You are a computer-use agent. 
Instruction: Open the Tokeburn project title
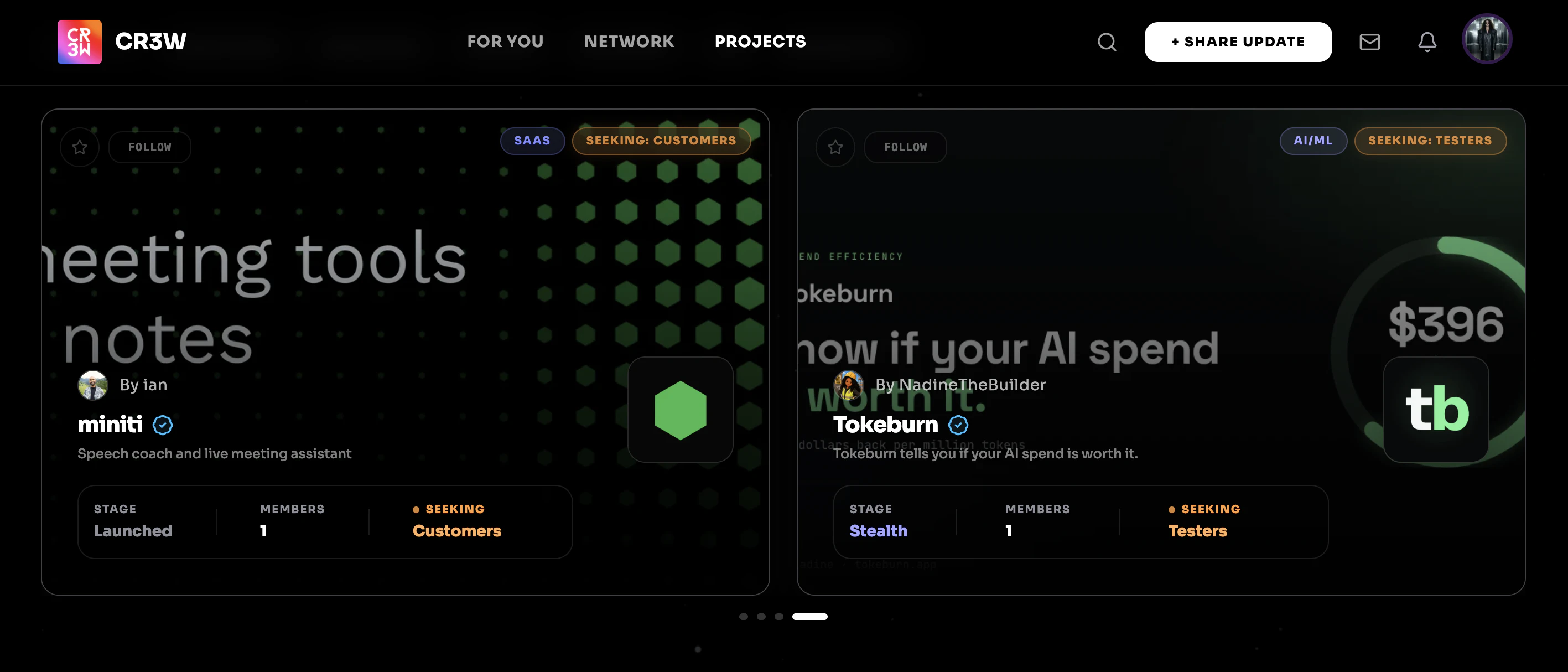[x=886, y=425]
